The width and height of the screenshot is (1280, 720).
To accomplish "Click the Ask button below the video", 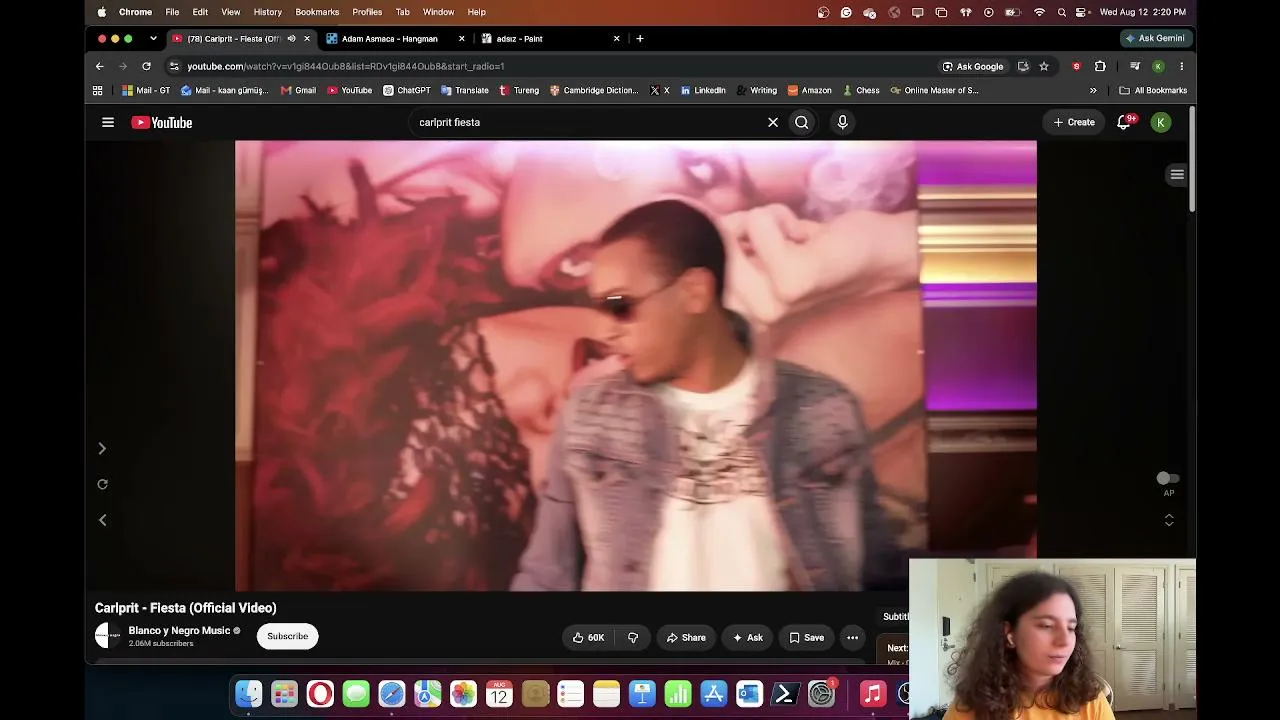I will [748, 637].
